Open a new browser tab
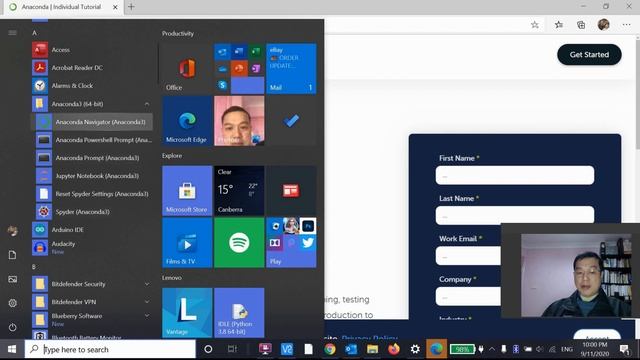The width and height of the screenshot is (640, 360). pos(131,7)
